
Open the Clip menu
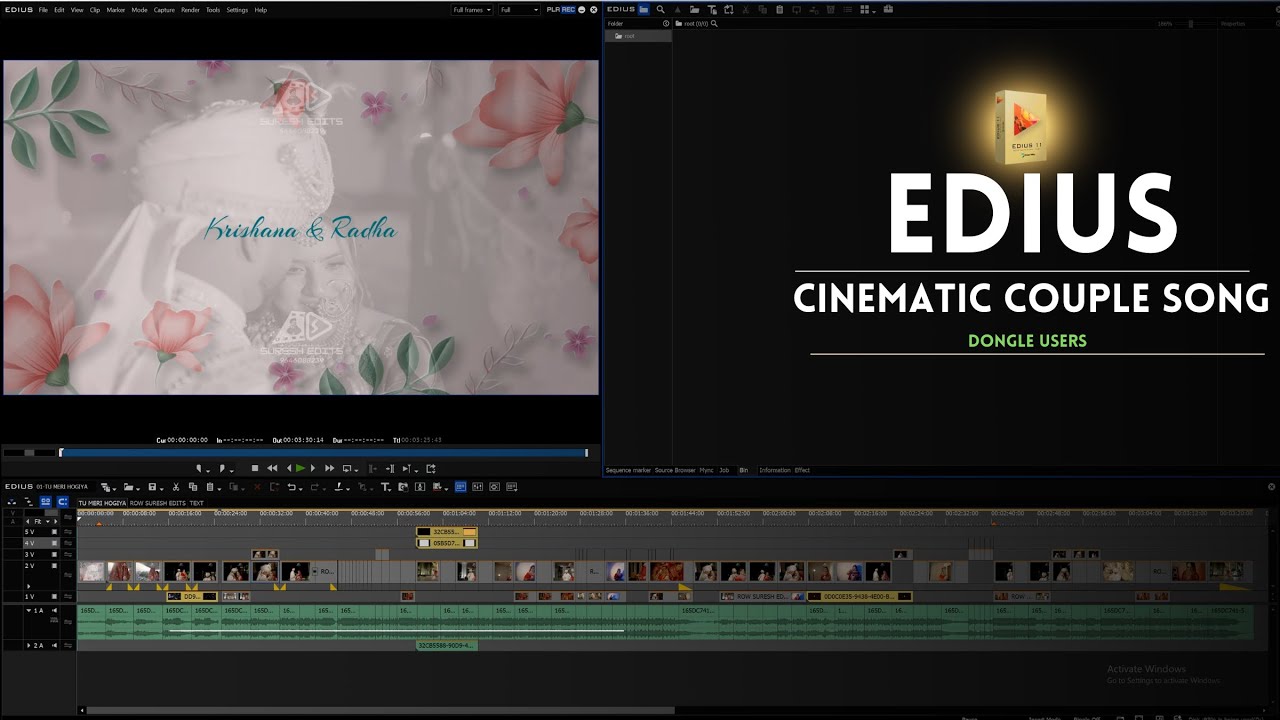pyautogui.click(x=95, y=9)
